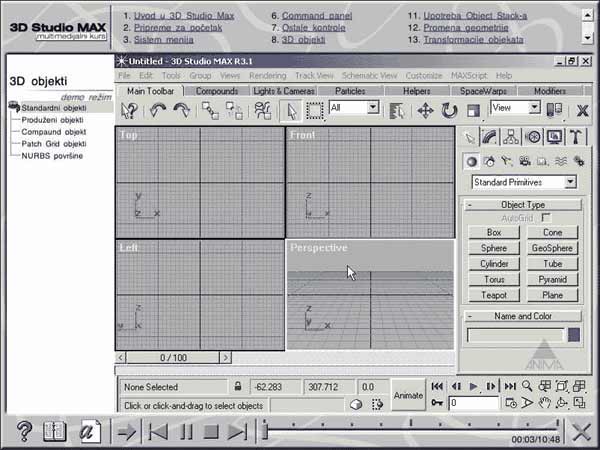
Task: Open the Priprema za početak lesson link
Action: [178, 28]
